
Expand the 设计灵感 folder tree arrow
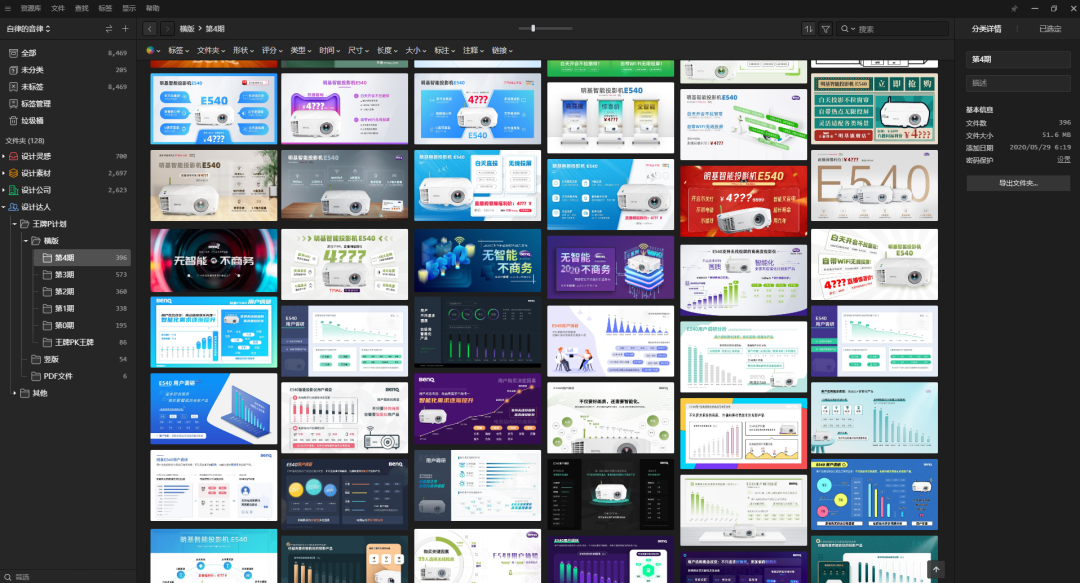[3, 156]
